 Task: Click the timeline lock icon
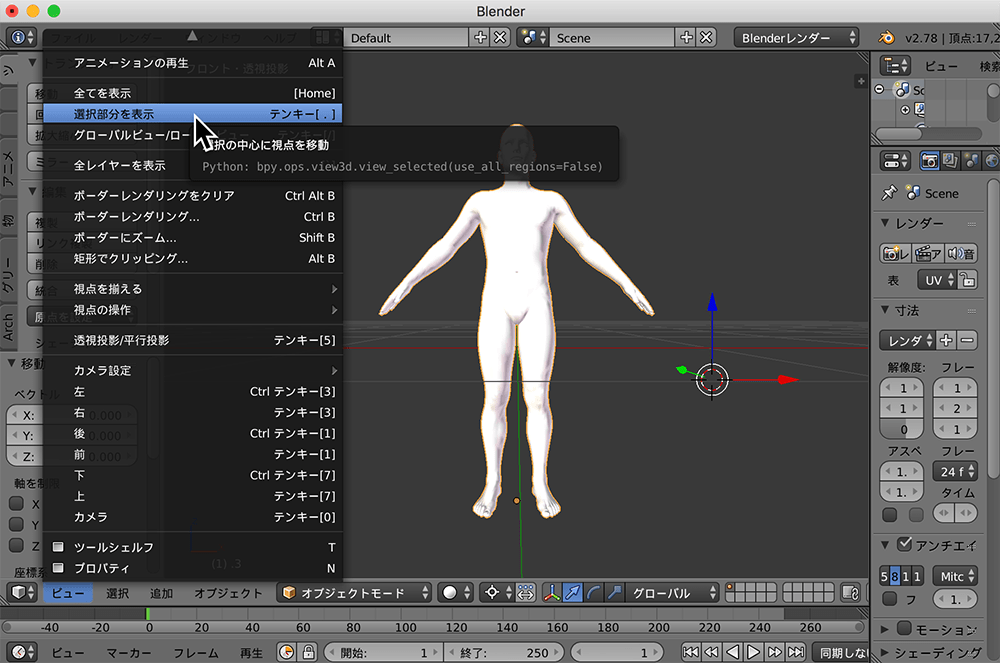point(309,653)
